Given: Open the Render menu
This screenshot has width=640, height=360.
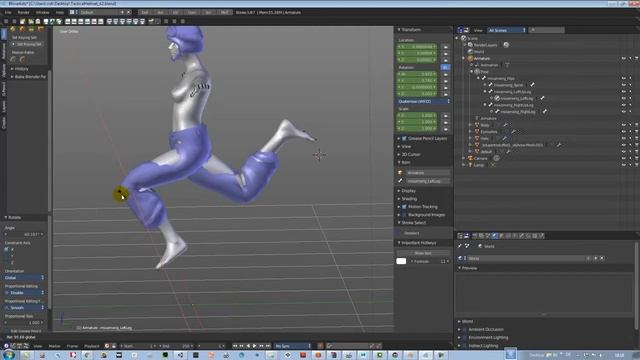Looking at the screenshot, I should 23,12.
